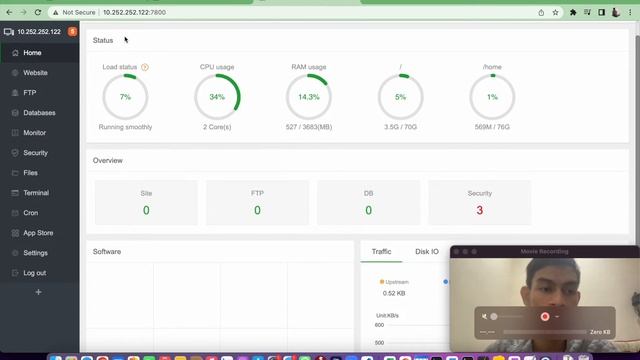Click the '527 / 3683(MB)' RAM text
The height and width of the screenshot is (360, 640).
[309, 127]
